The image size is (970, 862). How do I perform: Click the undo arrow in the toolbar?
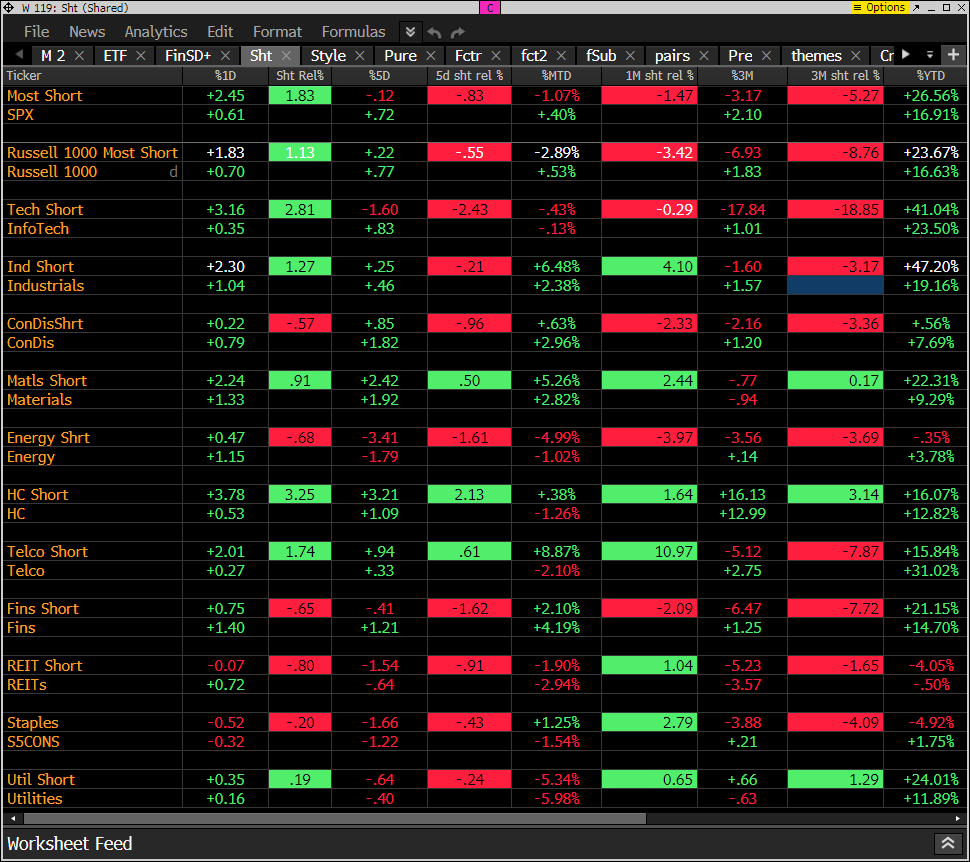[x=435, y=32]
